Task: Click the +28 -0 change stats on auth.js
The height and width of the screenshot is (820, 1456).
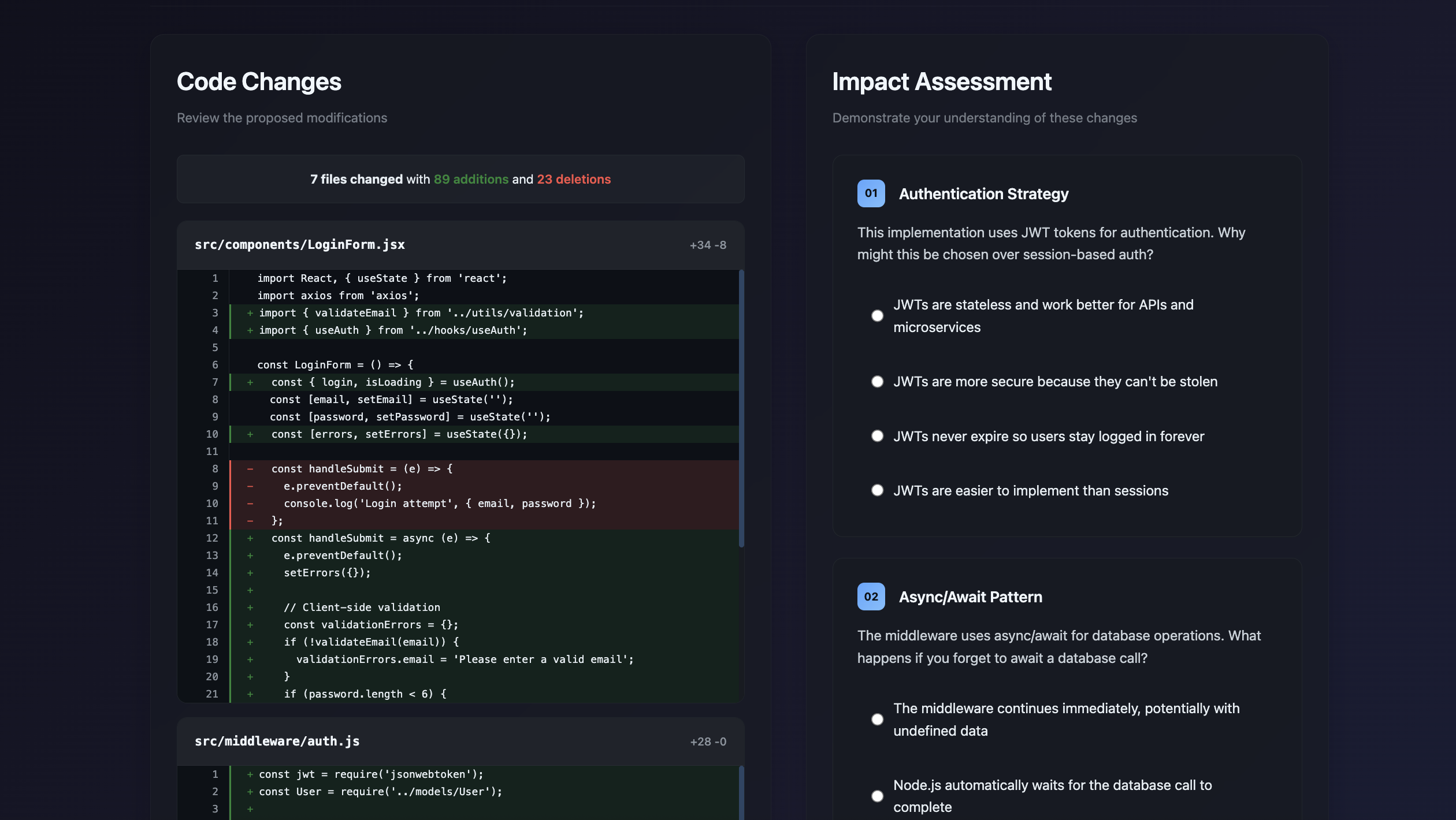Action: click(707, 741)
